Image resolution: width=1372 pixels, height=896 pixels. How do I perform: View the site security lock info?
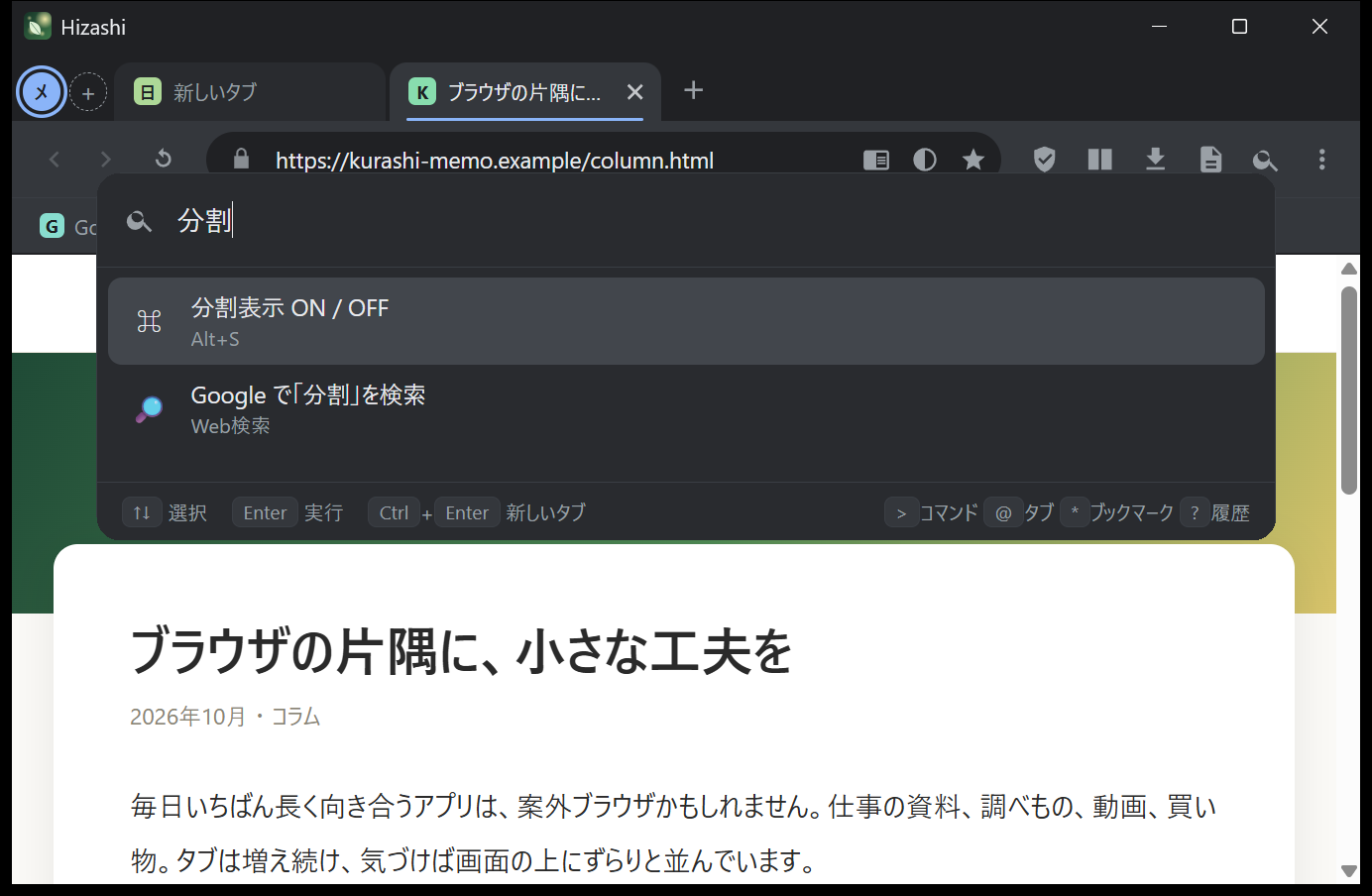tap(241, 159)
